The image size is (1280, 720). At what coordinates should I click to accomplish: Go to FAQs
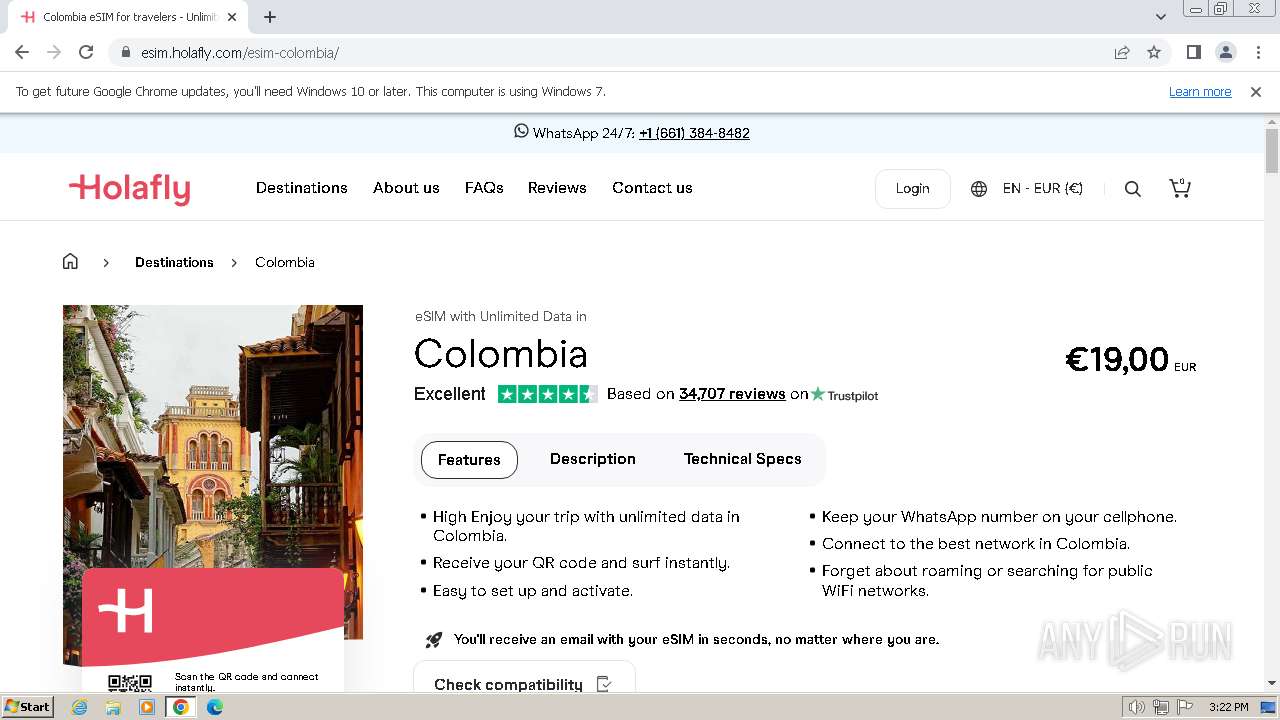[x=484, y=188]
